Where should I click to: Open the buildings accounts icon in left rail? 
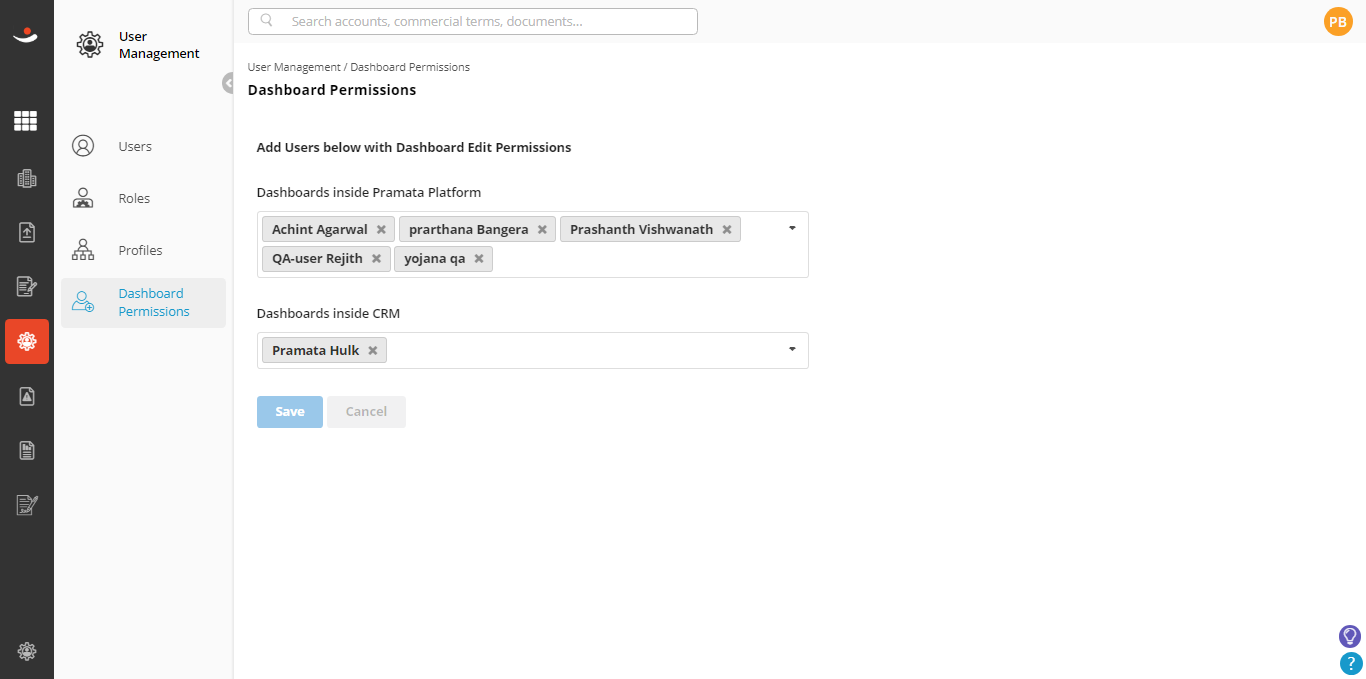point(26,179)
